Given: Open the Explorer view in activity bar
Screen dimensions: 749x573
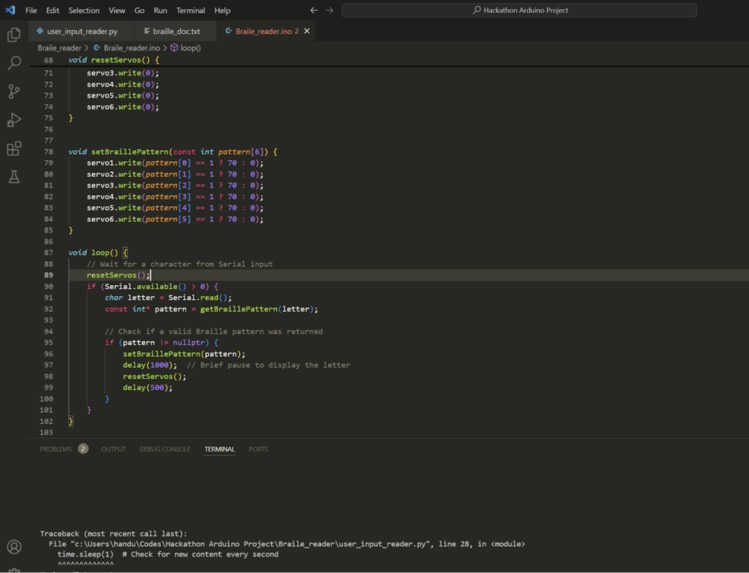Looking at the screenshot, I should pyautogui.click(x=14, y=35).
